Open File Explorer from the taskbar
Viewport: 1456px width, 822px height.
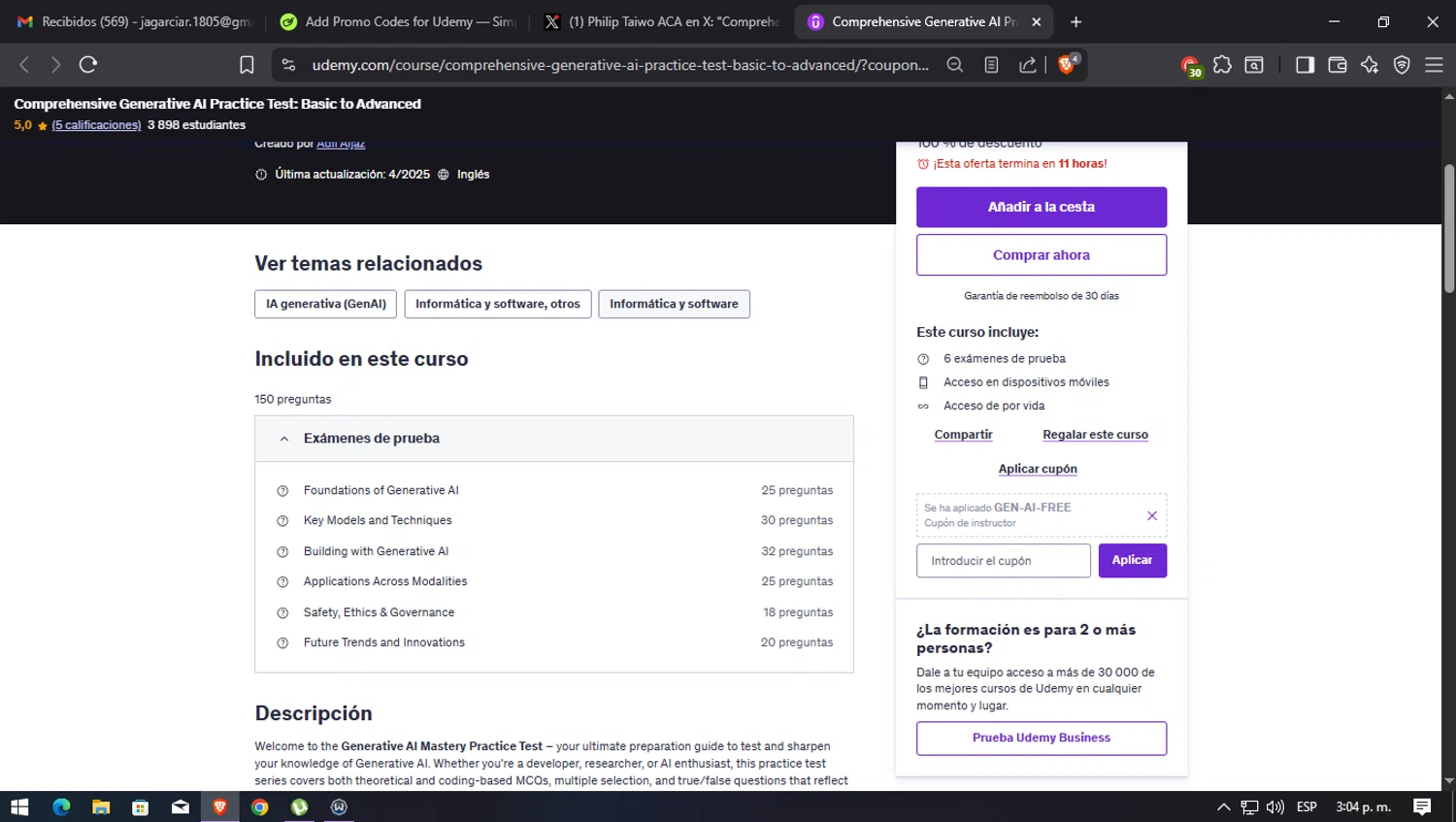101,806
